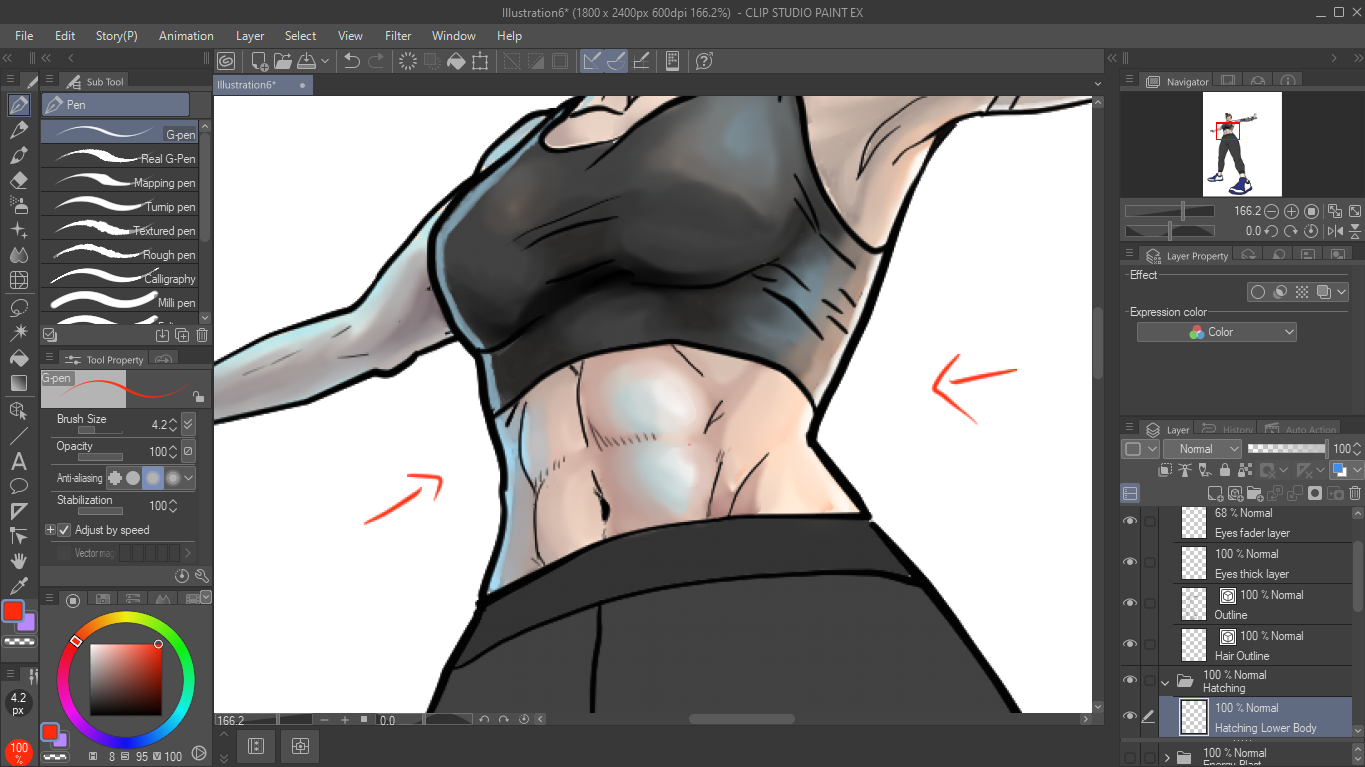1365x767 pixels.
Task: Click the Undo arrow in the command bar
Action: pos(352,61)
